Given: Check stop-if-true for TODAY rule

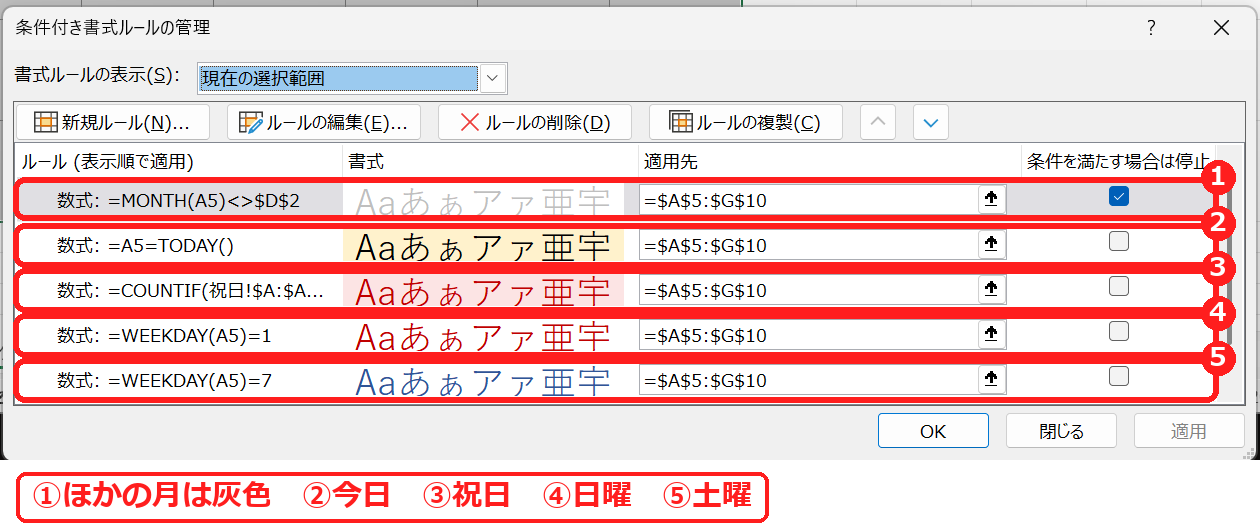Looking at the screenshot, I should [x=1119, y=241].
